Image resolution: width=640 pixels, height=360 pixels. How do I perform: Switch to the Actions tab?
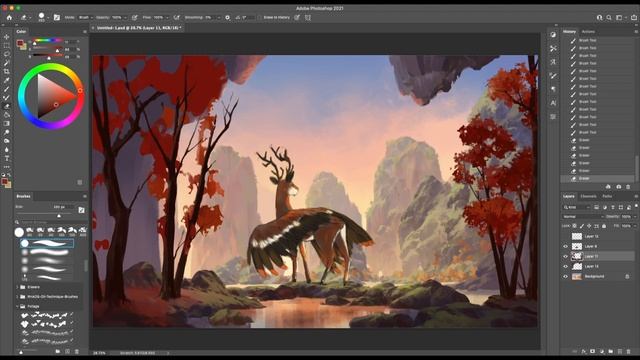(x=588, y=31)
